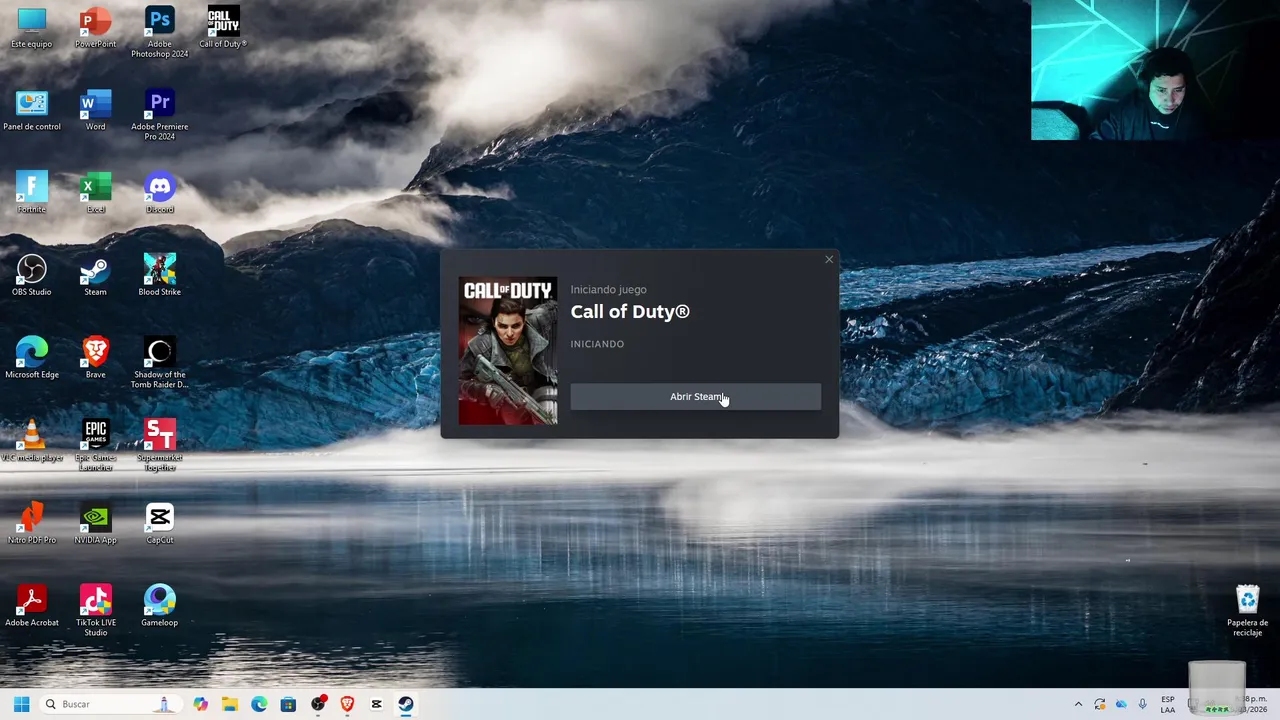Select the Epic Games Launcher desktop icon
1280x720 pixels.
96,446
